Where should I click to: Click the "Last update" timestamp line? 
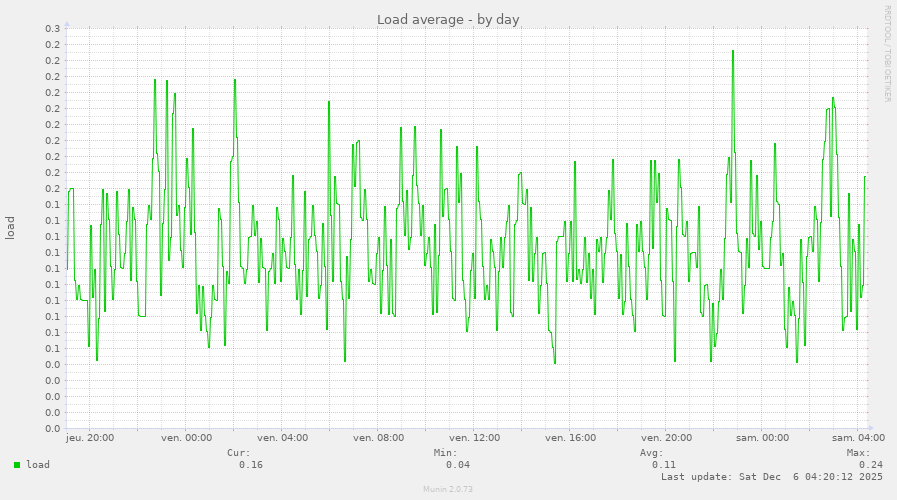[772, 477]
